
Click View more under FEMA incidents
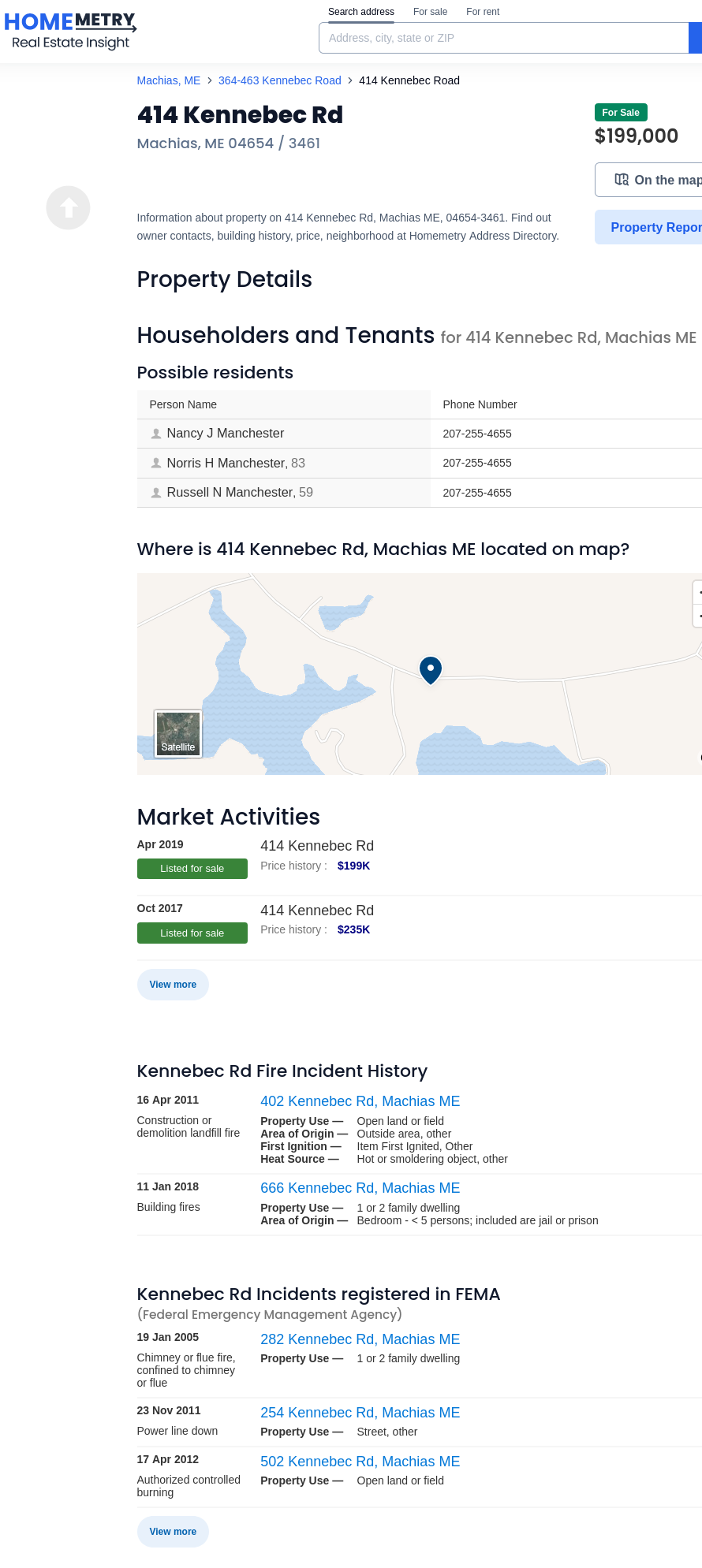point(173,1532)
